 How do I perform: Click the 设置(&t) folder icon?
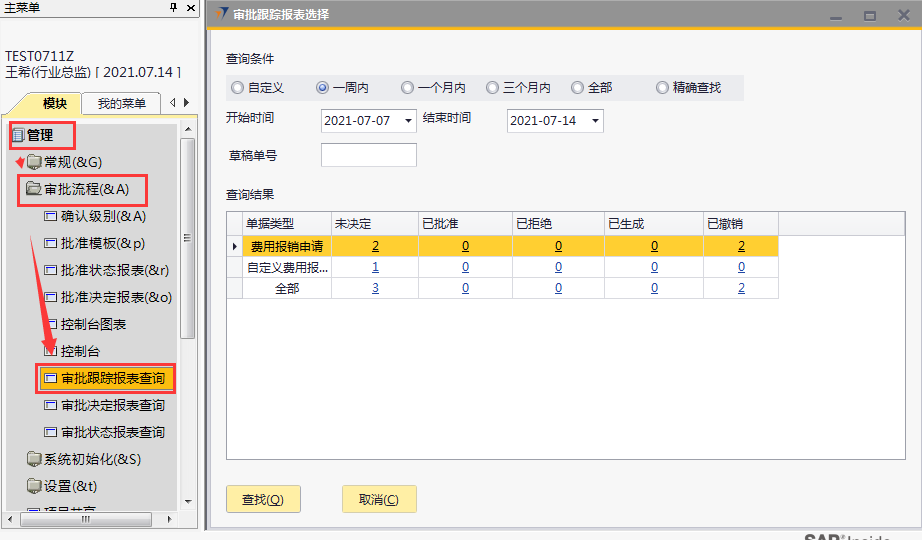point(35,487)
